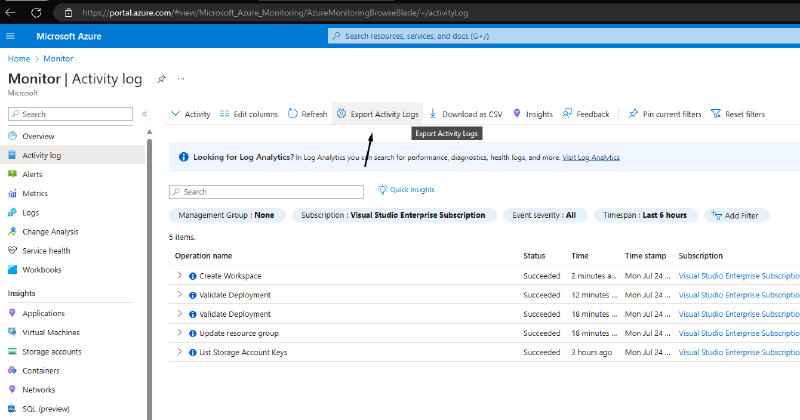The image size is (800, 420).
Task: Open Edit columns in toolbar
Action: pyautogui.click(x=225, y=114)
